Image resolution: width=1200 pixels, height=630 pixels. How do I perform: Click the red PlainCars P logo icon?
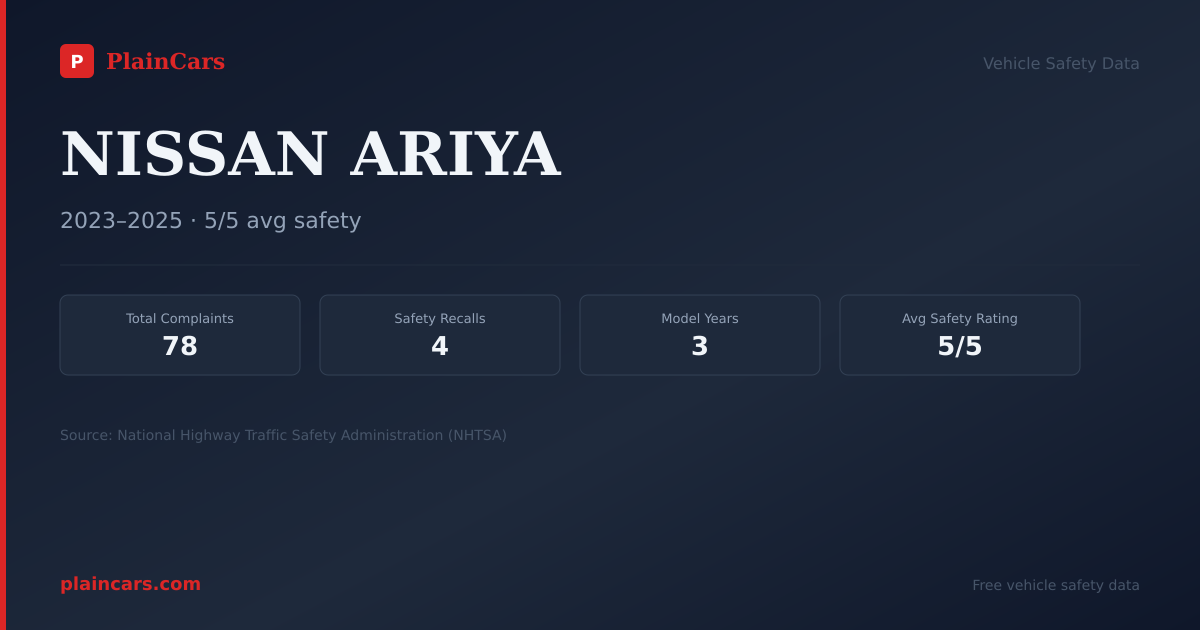click(77, 61)
